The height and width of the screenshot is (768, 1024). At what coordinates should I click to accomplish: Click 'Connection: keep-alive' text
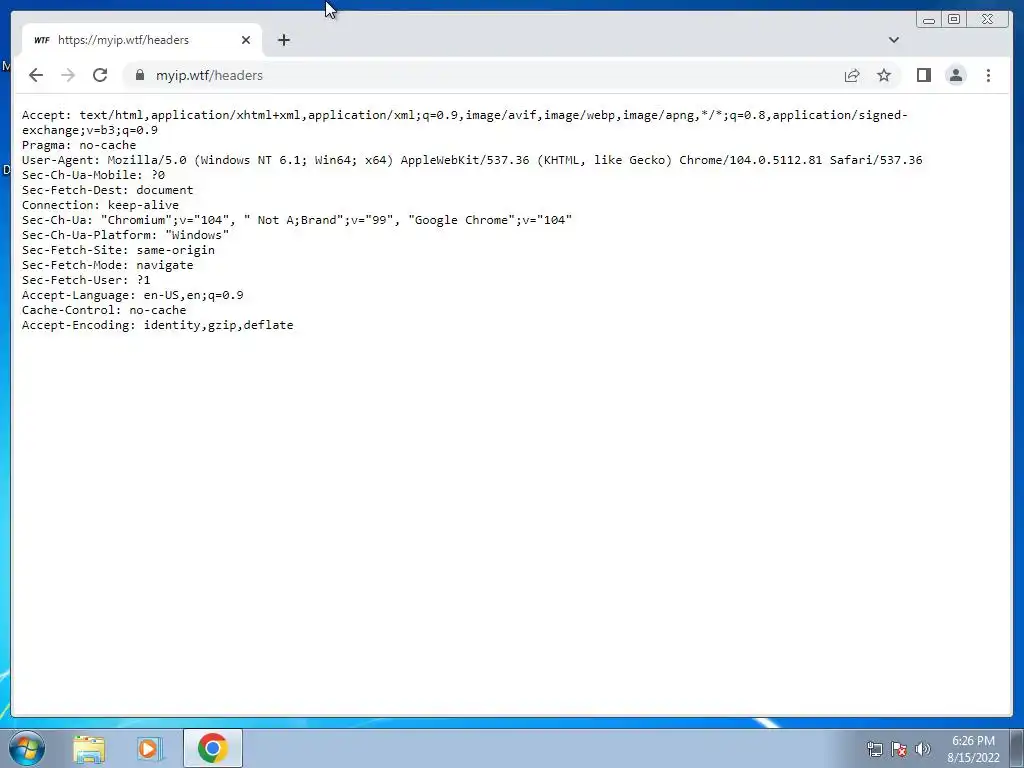coord(101,205)
